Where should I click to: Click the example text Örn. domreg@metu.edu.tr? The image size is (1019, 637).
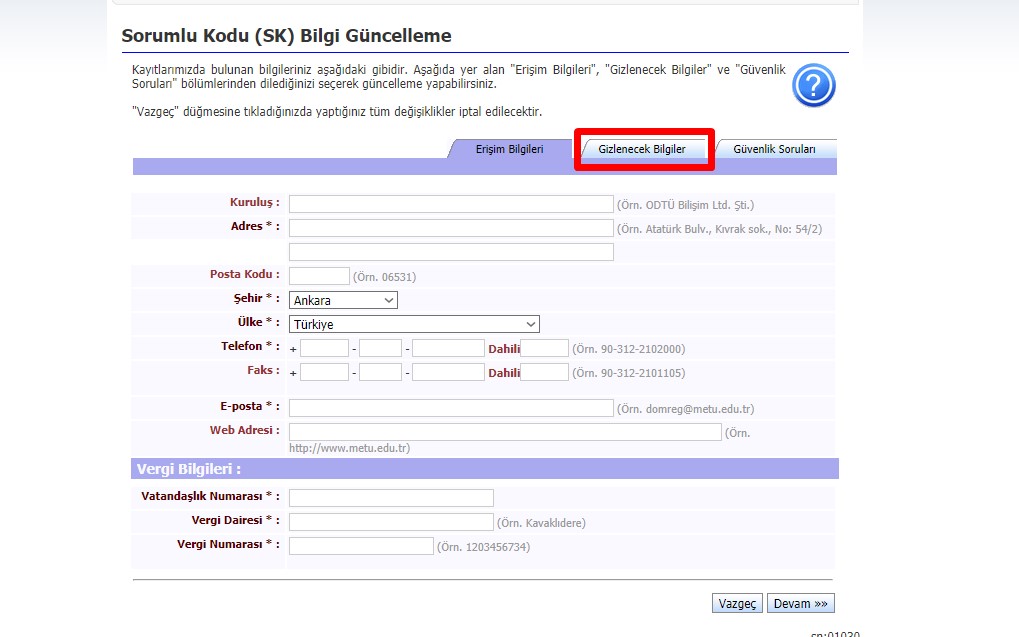[685, 409]
